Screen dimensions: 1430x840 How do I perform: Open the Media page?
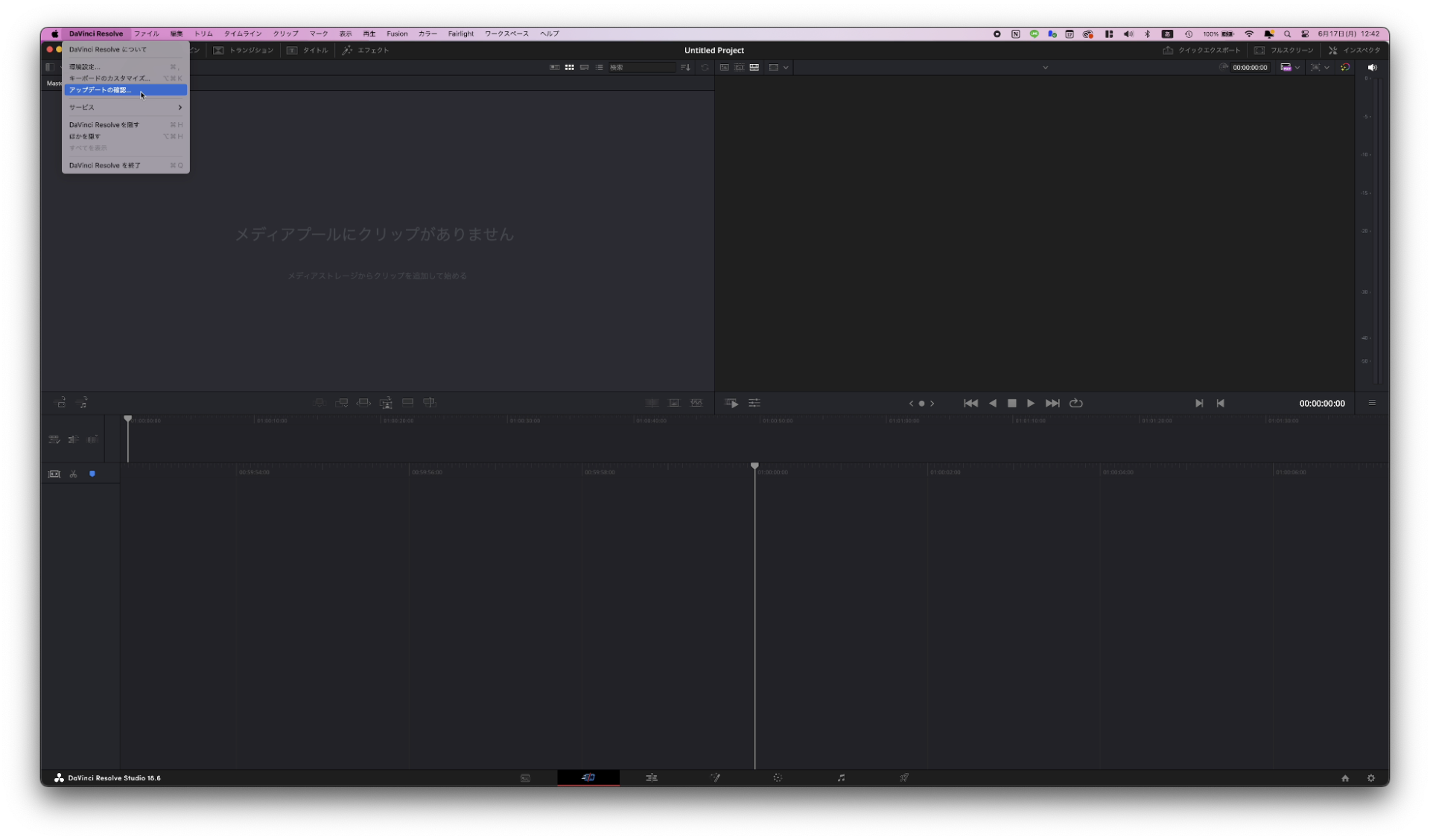pos(526,777)
